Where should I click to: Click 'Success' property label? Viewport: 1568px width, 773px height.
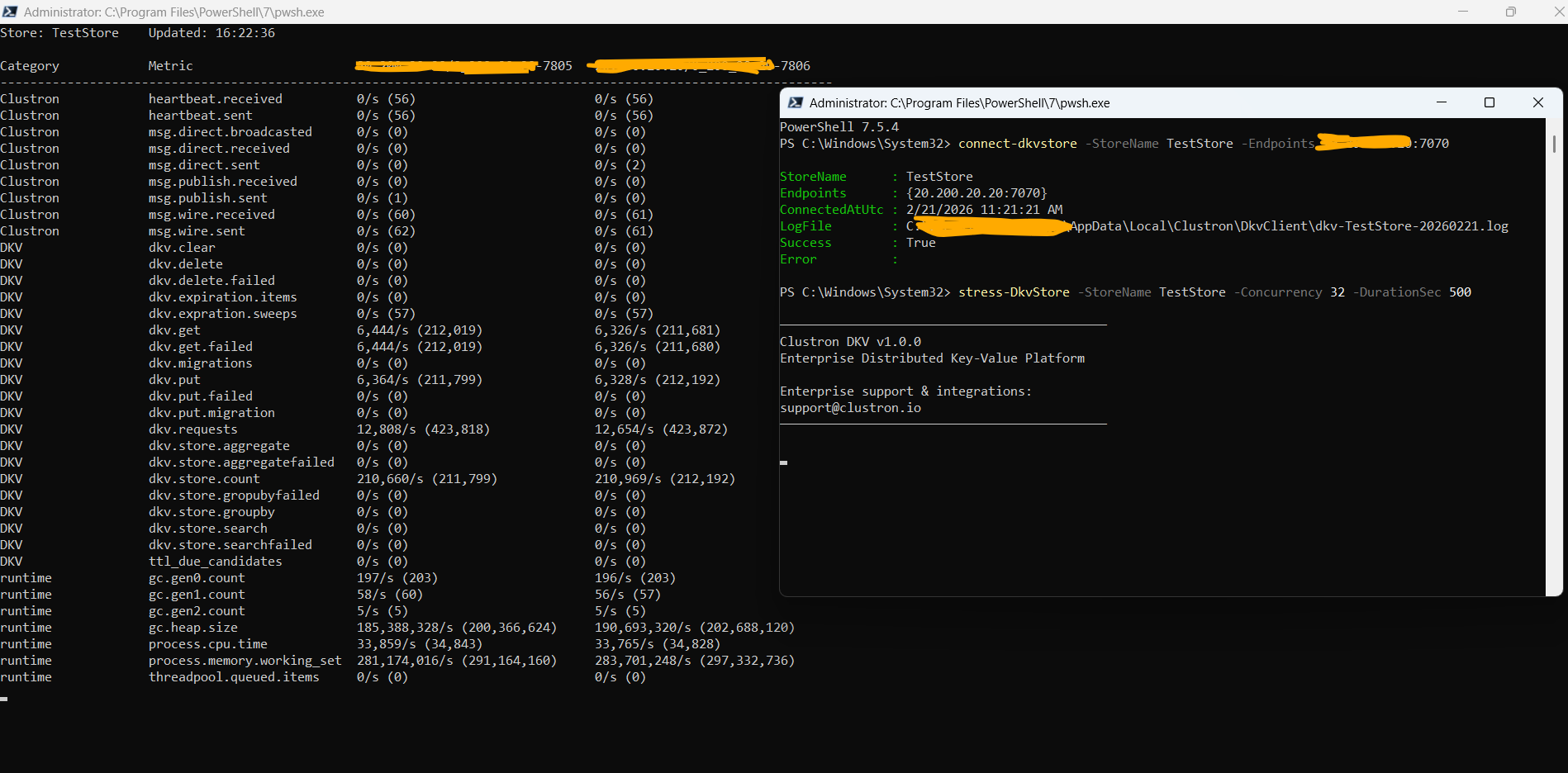pos(805,243)
